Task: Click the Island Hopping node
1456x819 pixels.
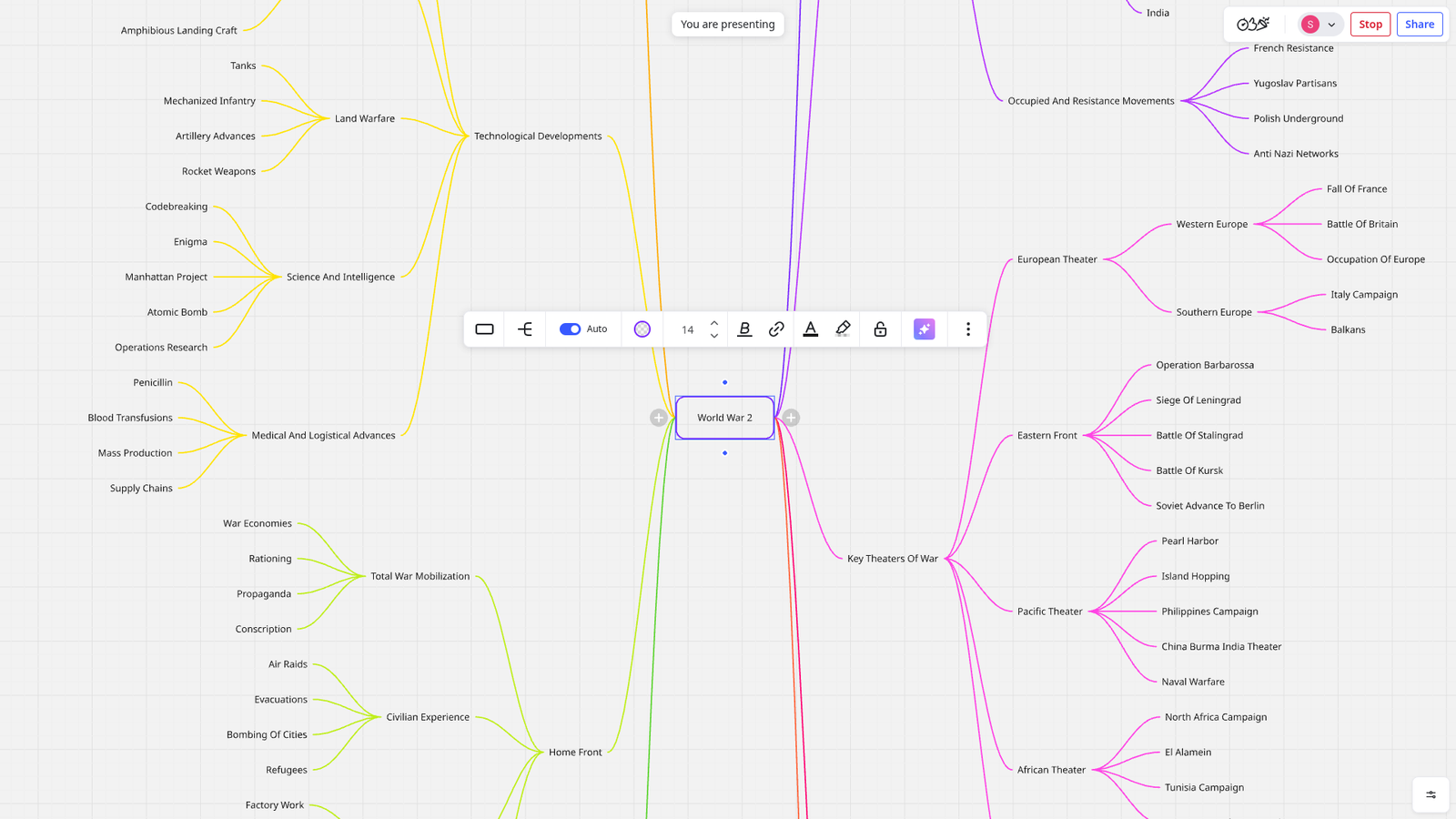Action: pos(1196,576)
